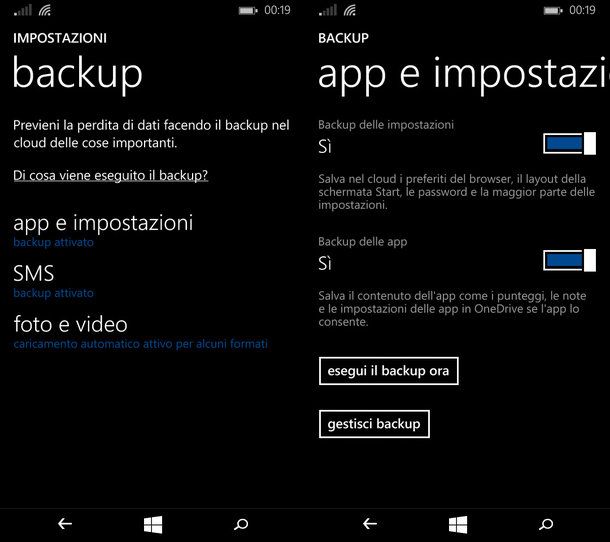Tap the battery icon above the BACKUP header
The width and height of the screenshot is (610, 542).
click(x=553, y=10)
